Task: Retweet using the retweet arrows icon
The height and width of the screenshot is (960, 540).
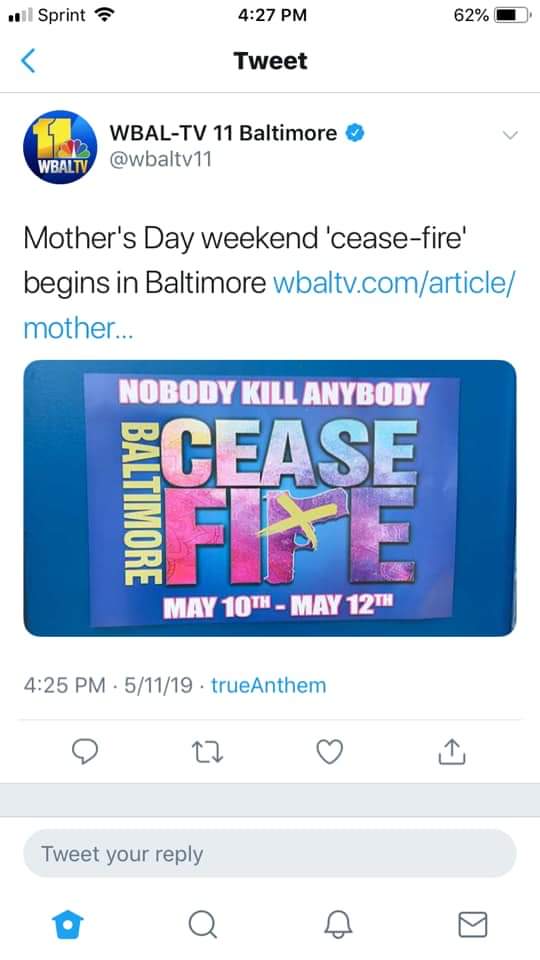Action: pyautogui.click(x=208, y=752)
